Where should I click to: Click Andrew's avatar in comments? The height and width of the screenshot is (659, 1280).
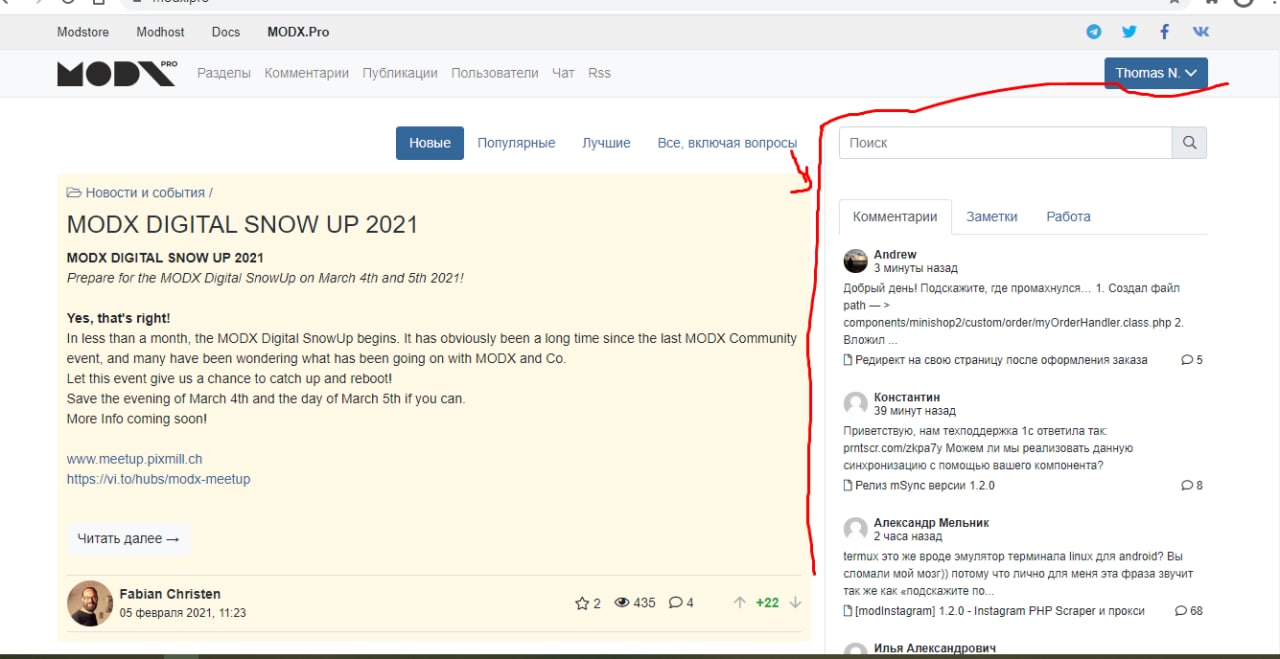[x=856, y=262]
